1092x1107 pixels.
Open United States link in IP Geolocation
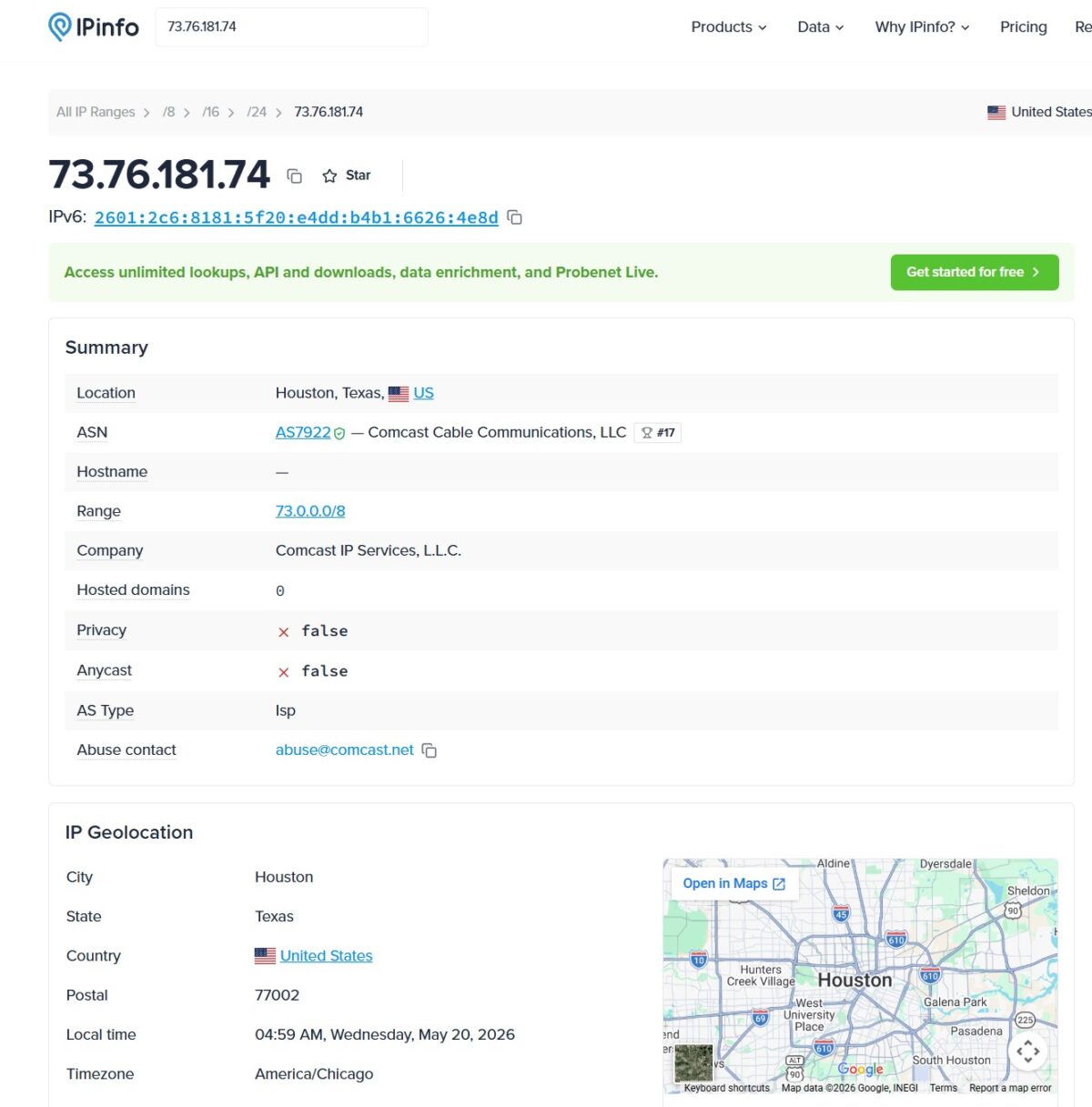point(326,956)
